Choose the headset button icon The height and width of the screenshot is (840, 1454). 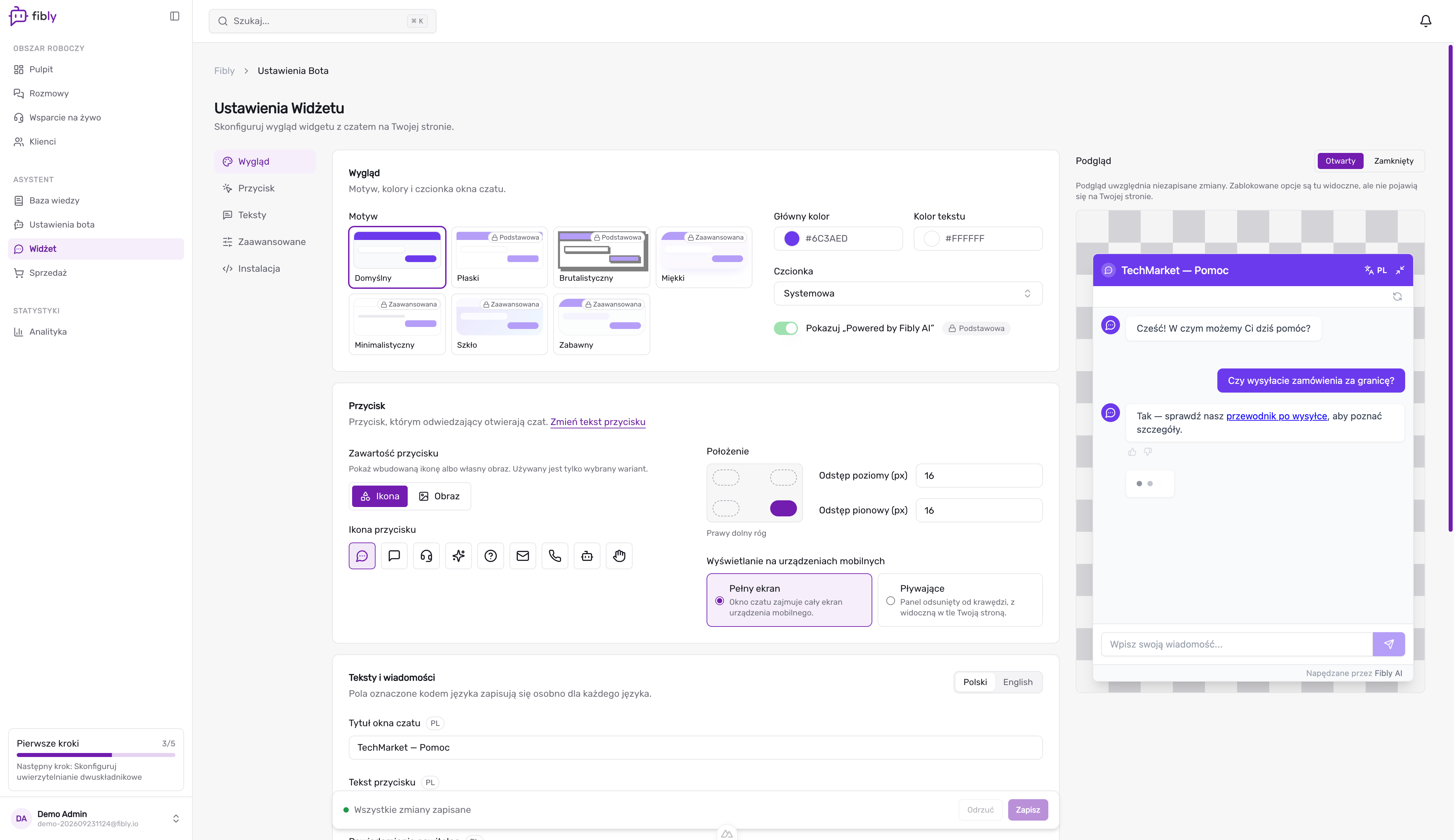pos(426,556)
